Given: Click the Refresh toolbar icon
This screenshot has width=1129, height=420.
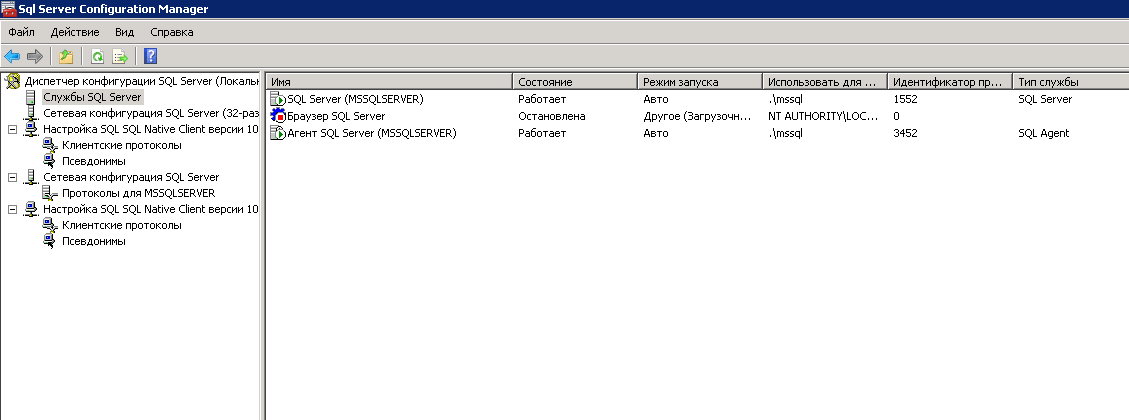Looking at the screenshot, I should pyautogui.click(x=97, y=56).
